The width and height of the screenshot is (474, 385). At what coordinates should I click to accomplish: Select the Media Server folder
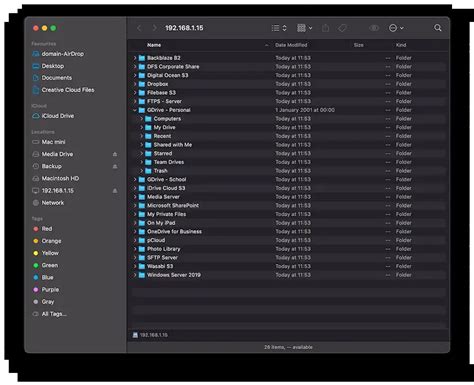(x=288, y=197)
